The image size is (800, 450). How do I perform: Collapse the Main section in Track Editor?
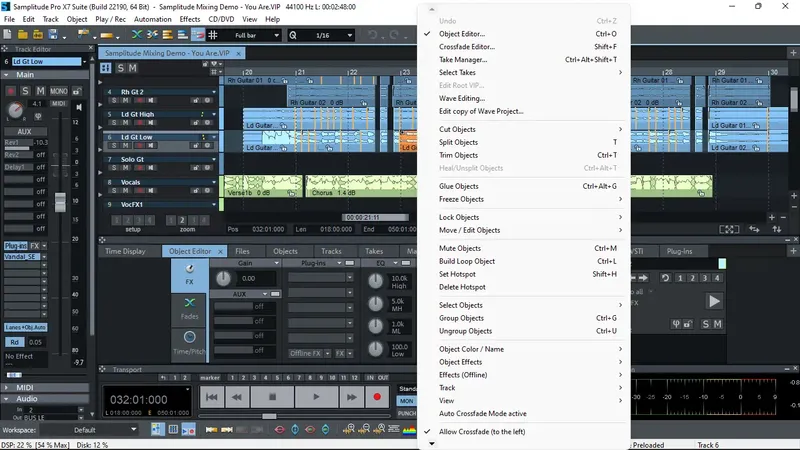tap(7, 75)
